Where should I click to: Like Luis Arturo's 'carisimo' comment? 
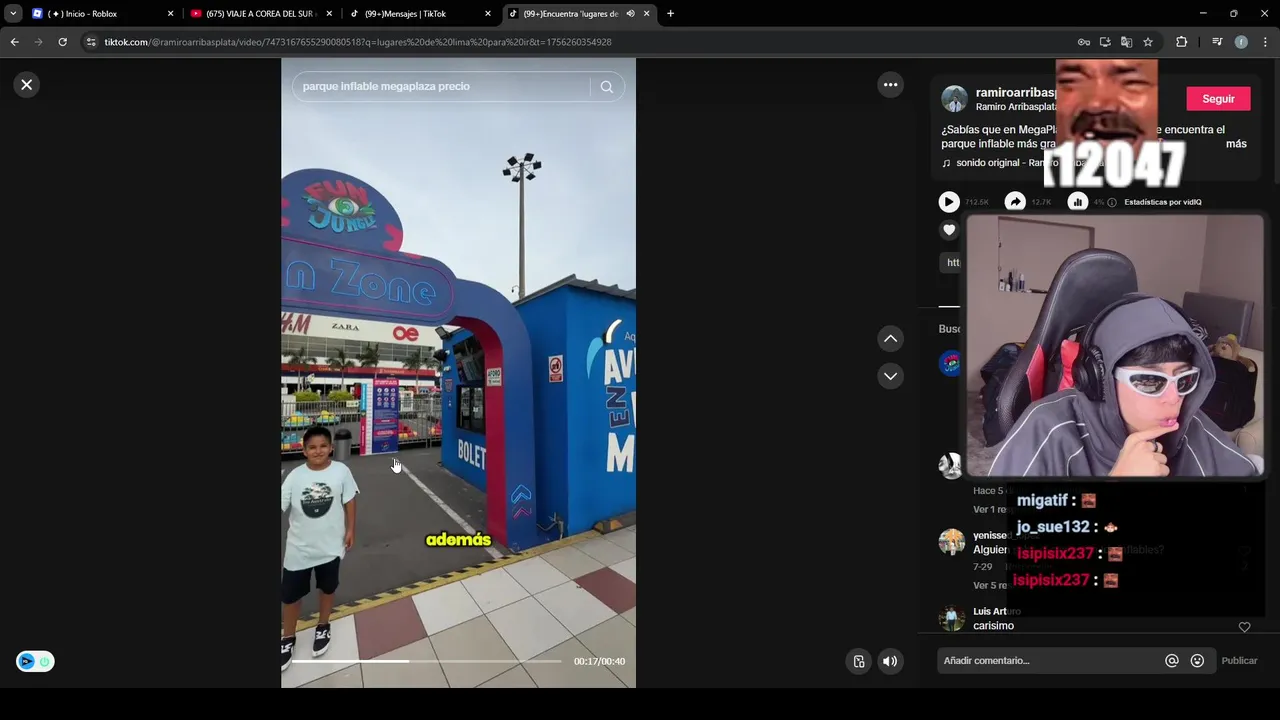1244,627
